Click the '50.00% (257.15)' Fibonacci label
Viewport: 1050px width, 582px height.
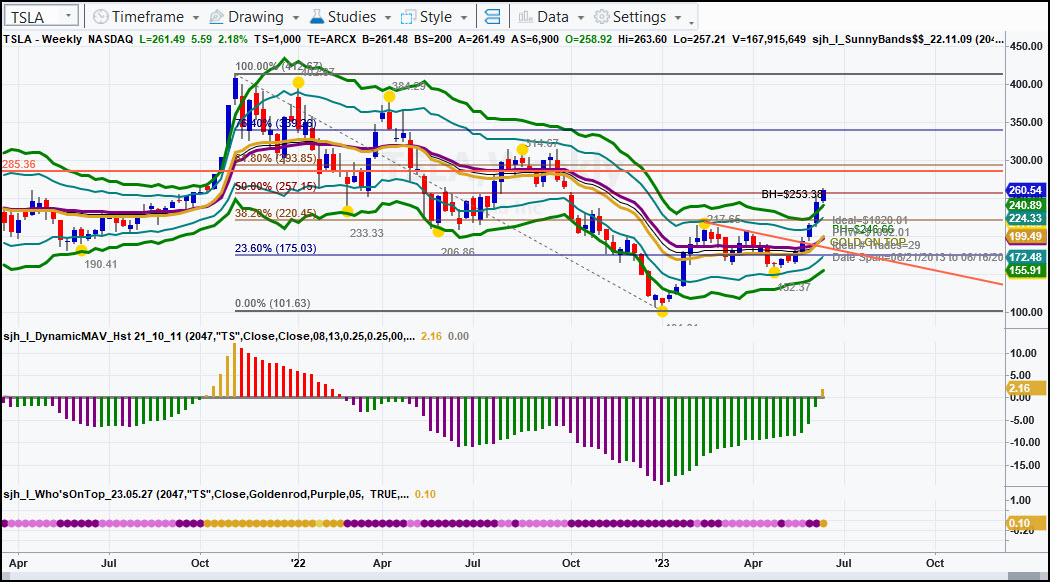pyautogui.click(x=275, y=186)
